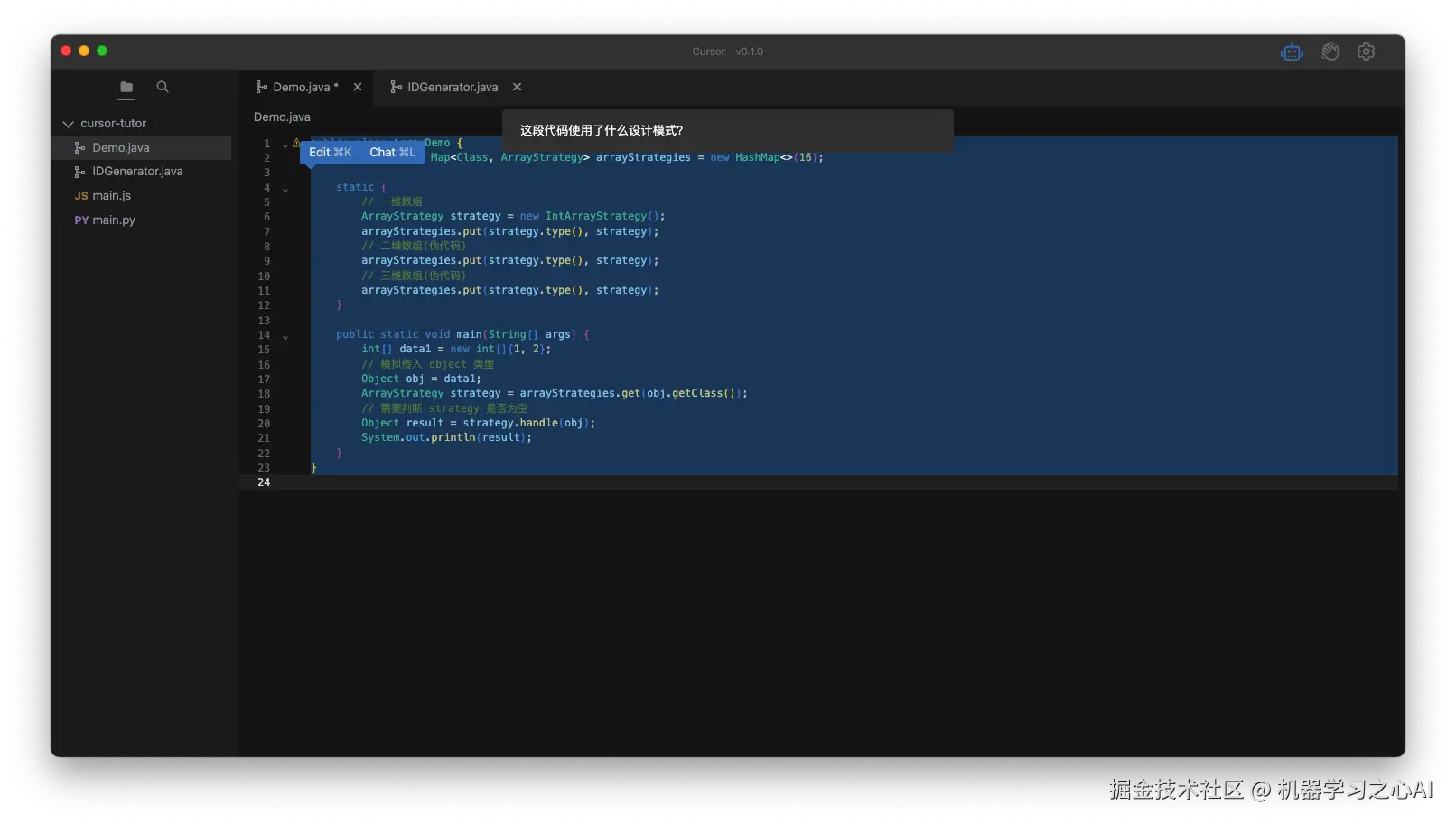Click the 'public static void main' line
Screen dimensions: 1456x824
coord(462,334)
